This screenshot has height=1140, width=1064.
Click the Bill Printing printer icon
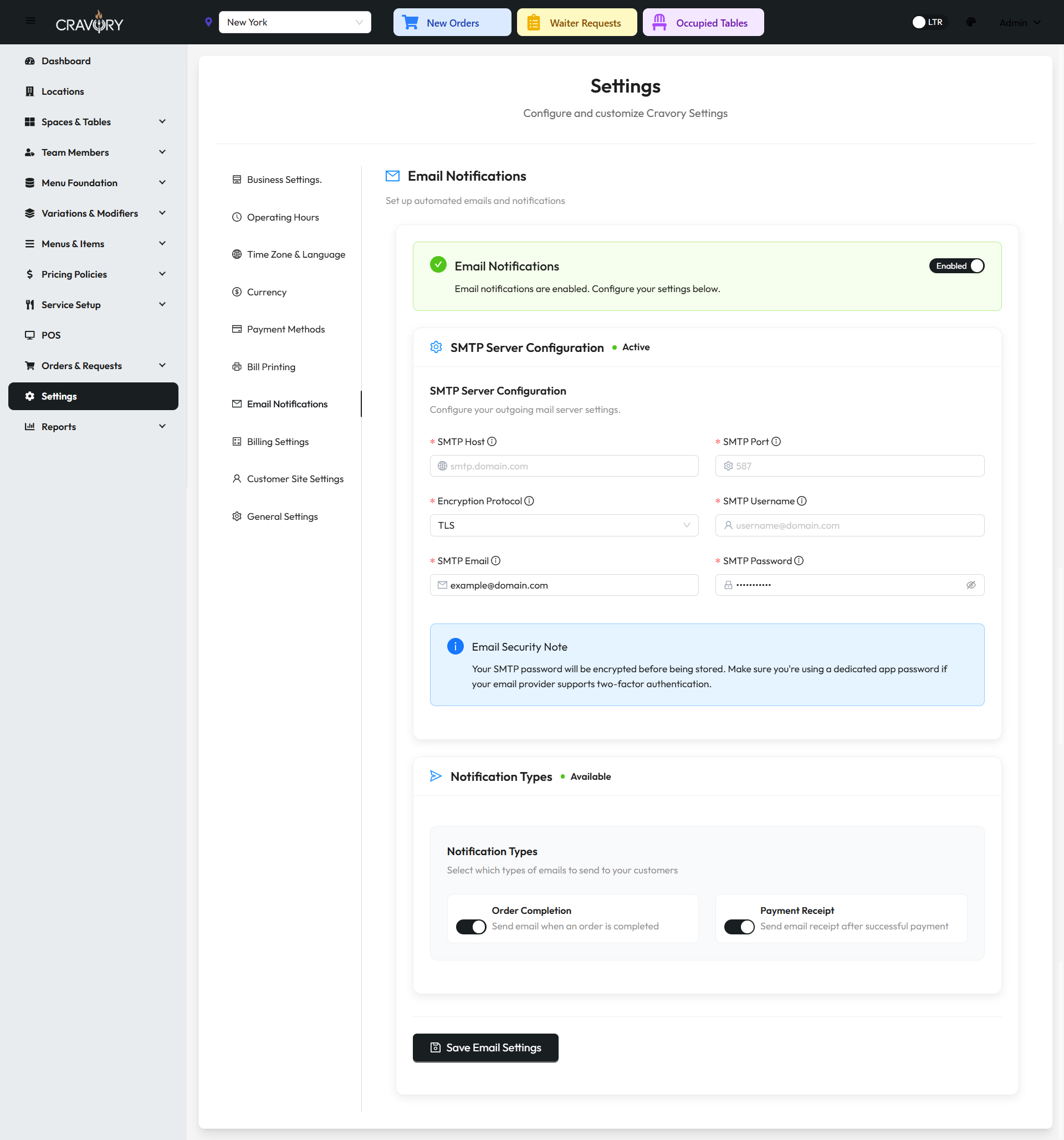(x=237, y=367)
